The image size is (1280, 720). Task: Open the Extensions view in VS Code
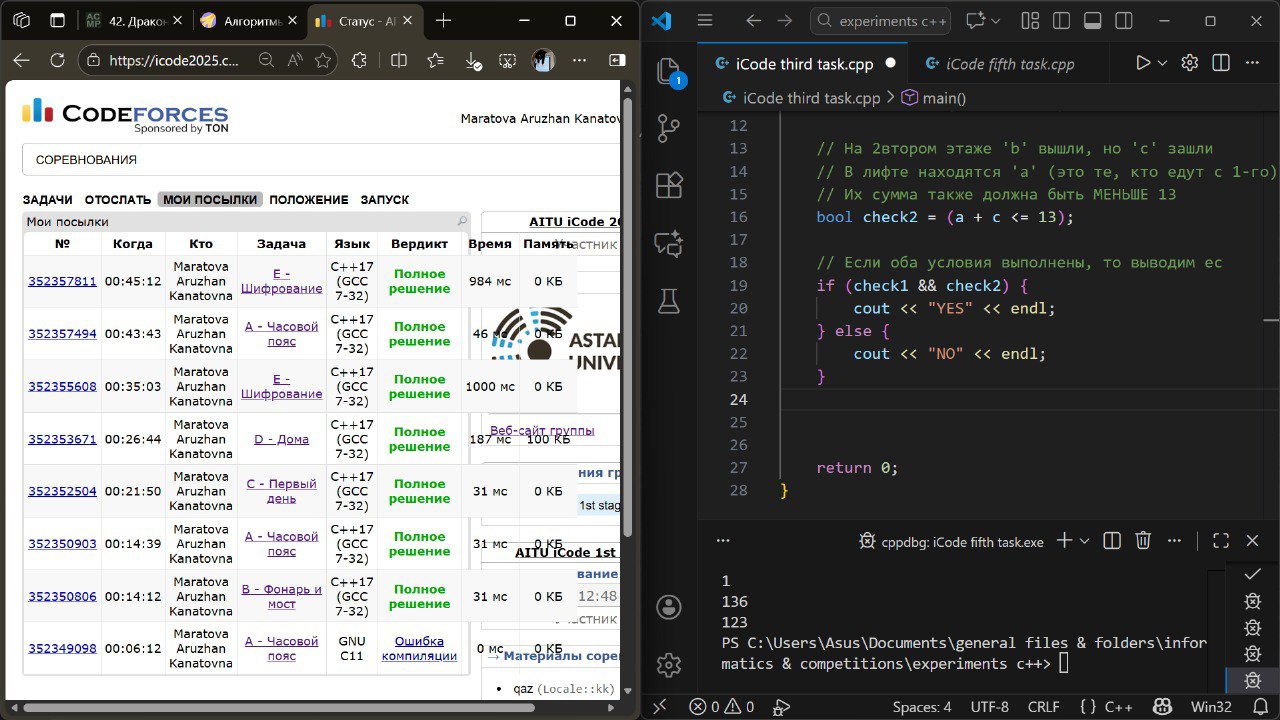668,186
